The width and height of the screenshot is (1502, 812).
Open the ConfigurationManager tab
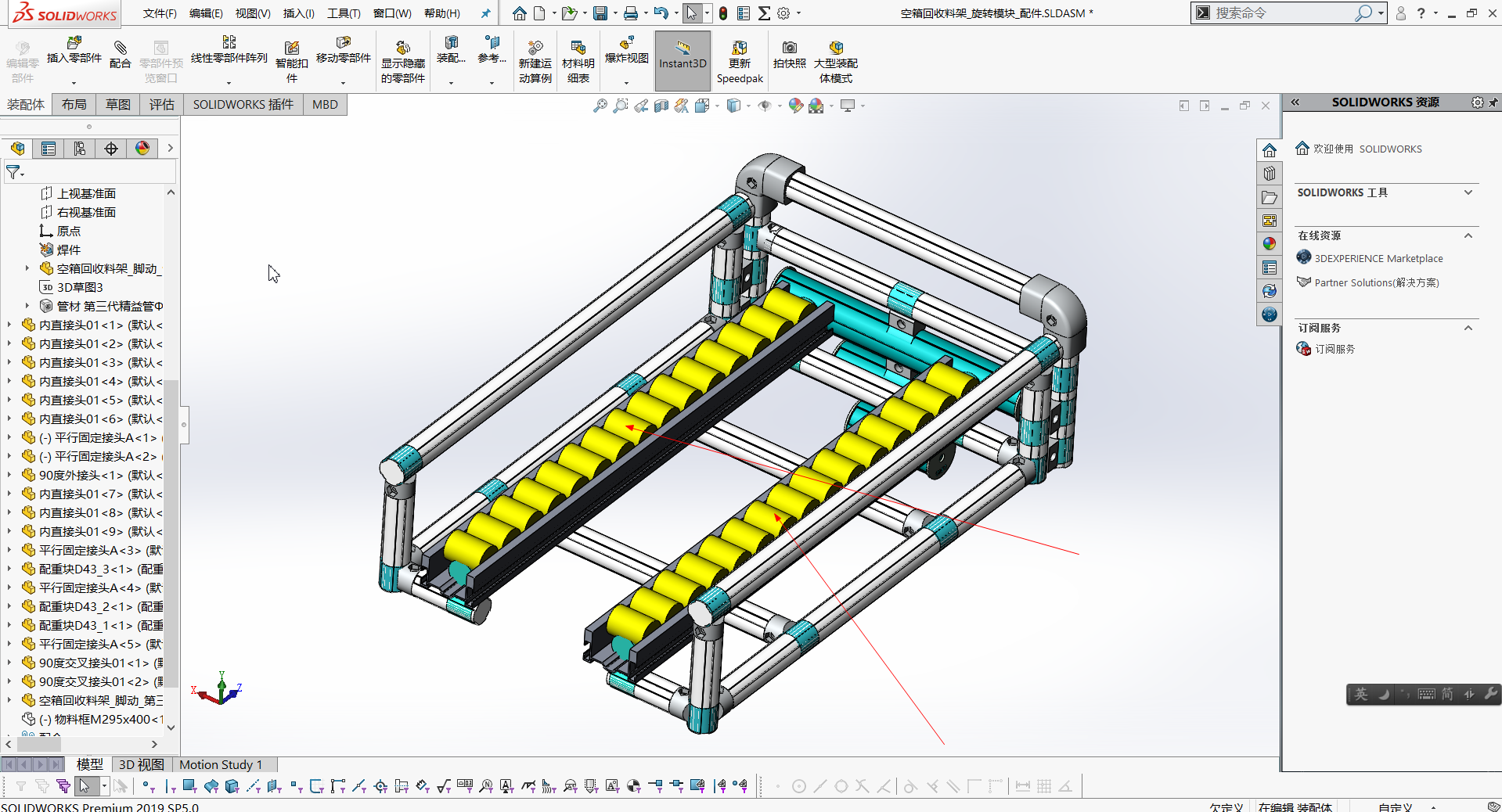click(80, 149)
